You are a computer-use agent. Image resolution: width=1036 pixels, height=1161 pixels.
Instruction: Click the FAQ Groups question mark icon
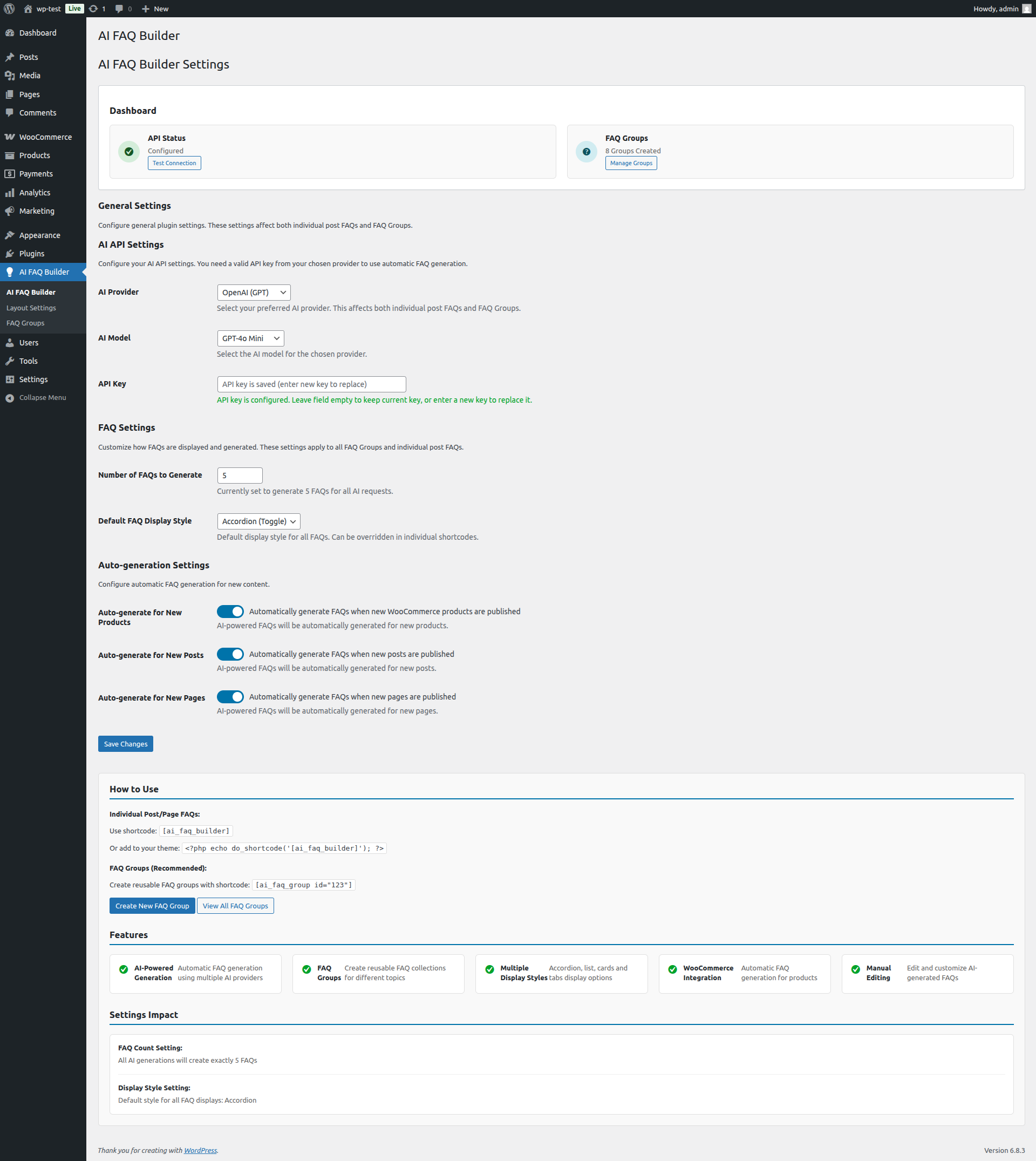pyautogui.click(x=587, y=152)
